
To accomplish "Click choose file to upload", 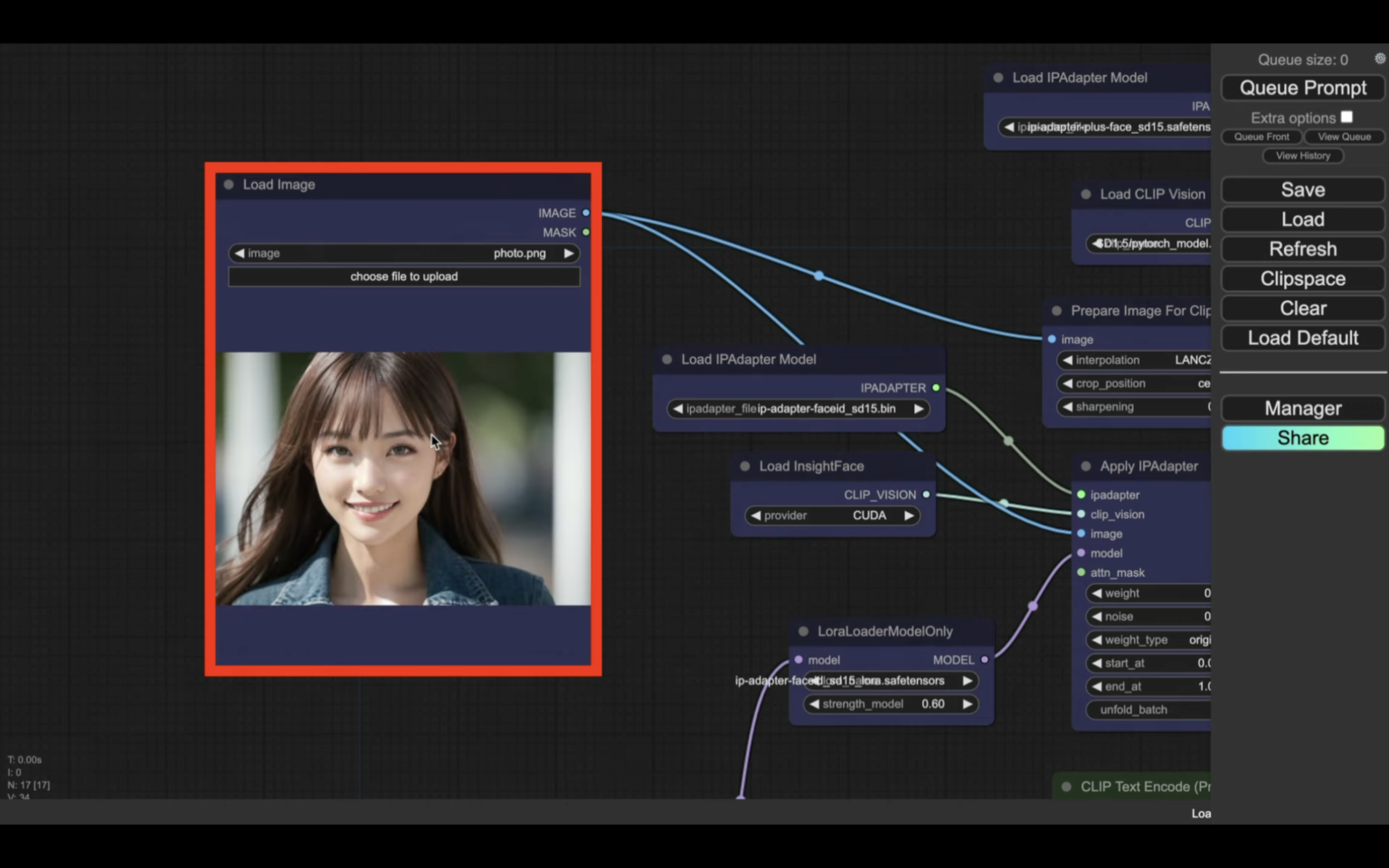I will 404,276.
